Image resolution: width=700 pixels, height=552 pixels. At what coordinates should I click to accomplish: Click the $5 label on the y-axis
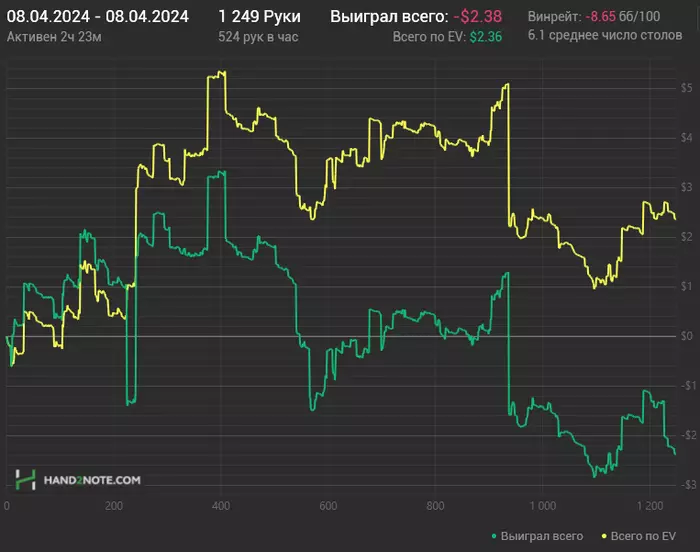coord(687,89)
